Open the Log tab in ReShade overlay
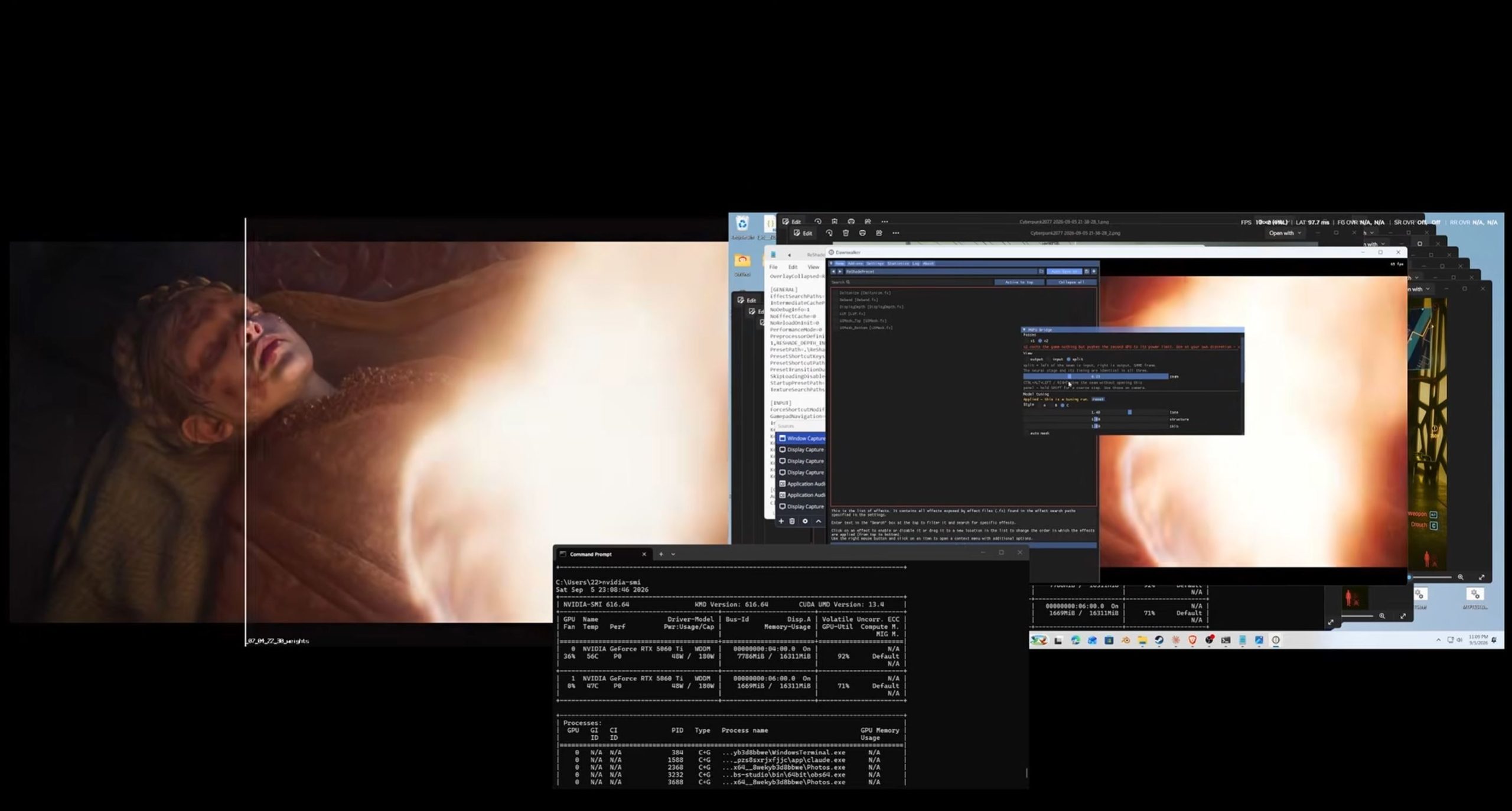1512x811 pixels. (916, 263)
